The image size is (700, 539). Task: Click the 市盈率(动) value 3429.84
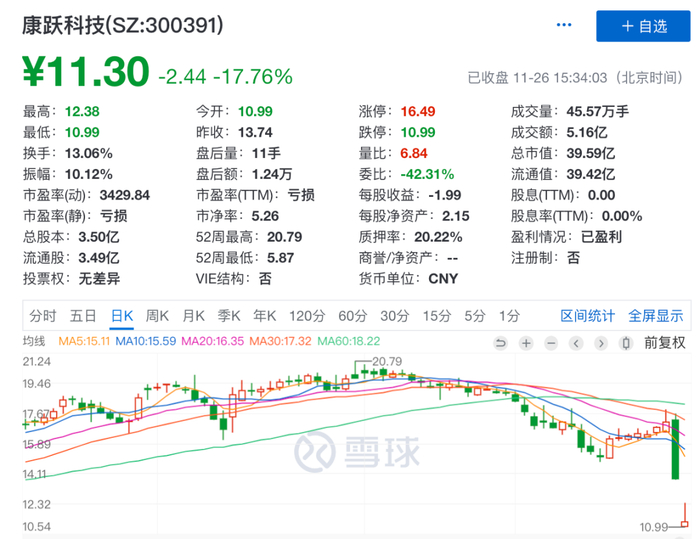(x=125, y=196)
